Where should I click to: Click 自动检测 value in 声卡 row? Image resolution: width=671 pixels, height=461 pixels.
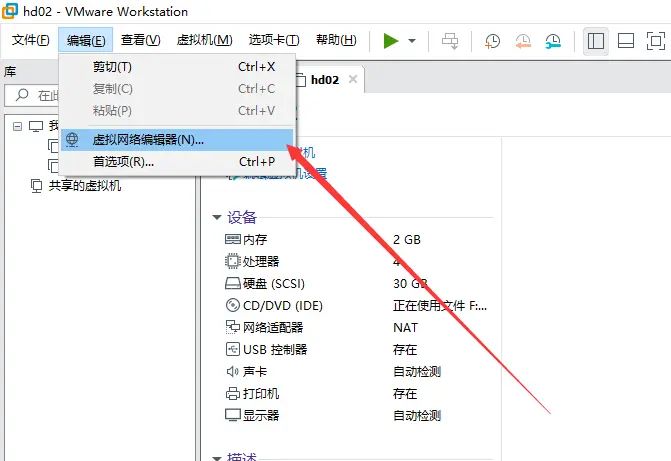pos(417,372)
